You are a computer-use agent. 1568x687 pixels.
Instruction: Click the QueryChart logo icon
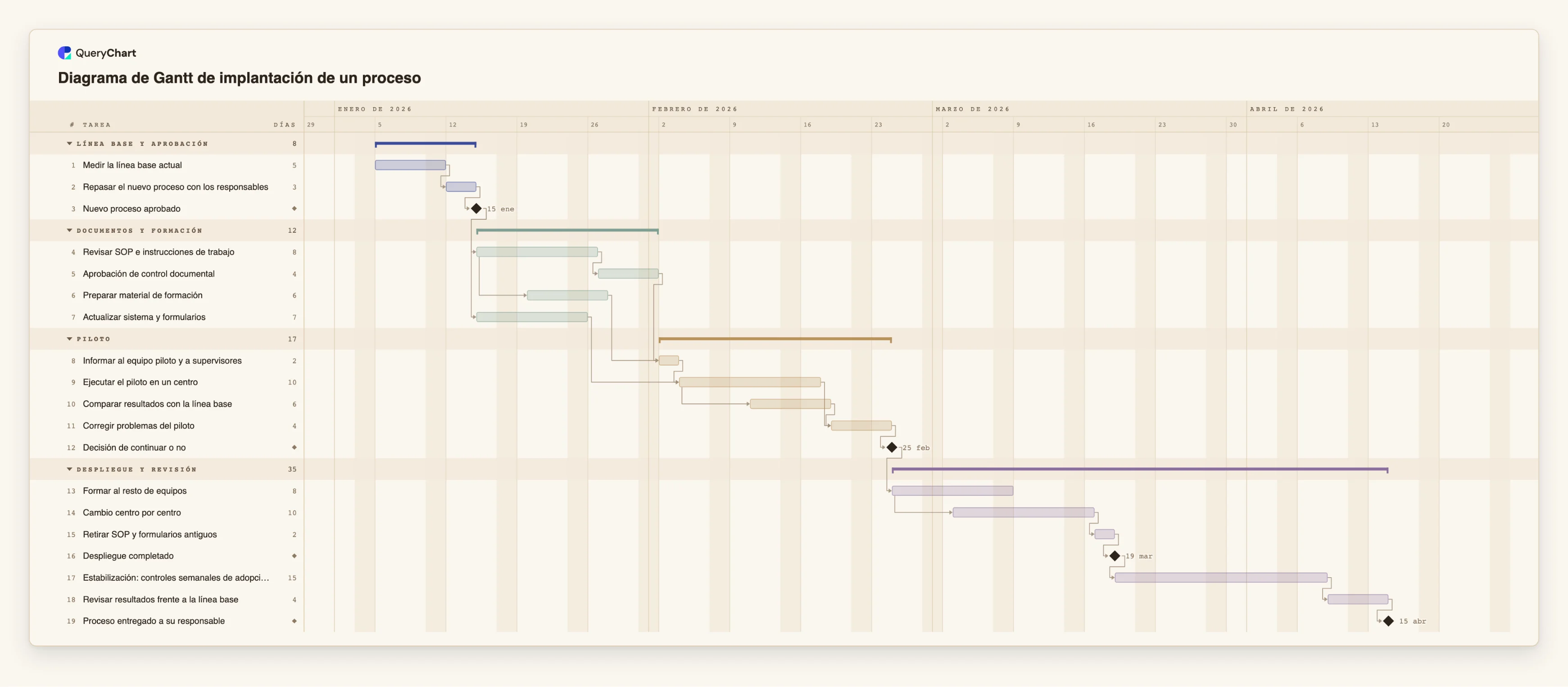point(64,53)
